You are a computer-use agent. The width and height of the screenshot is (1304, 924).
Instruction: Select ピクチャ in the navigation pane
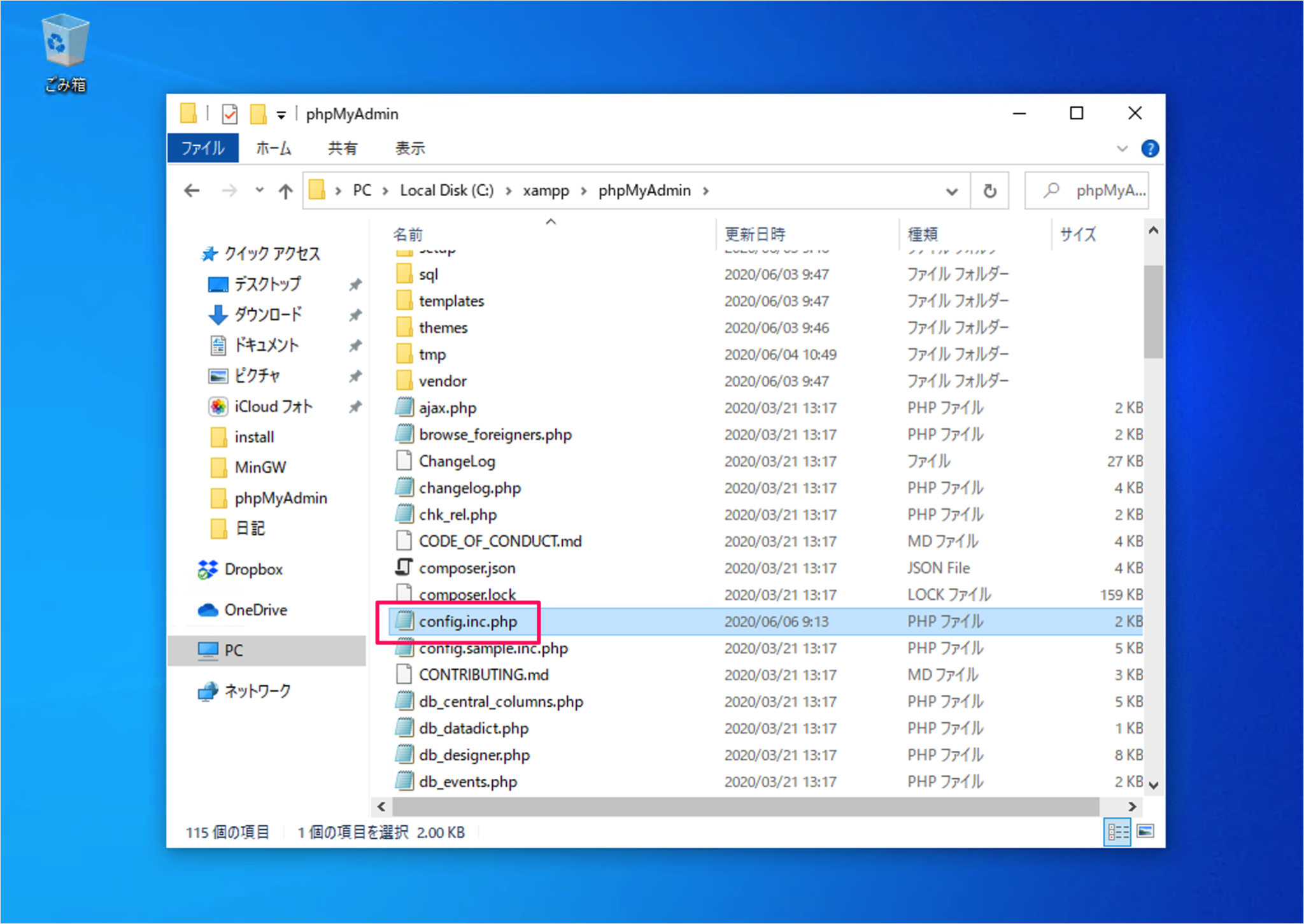[x=244, y=376]
